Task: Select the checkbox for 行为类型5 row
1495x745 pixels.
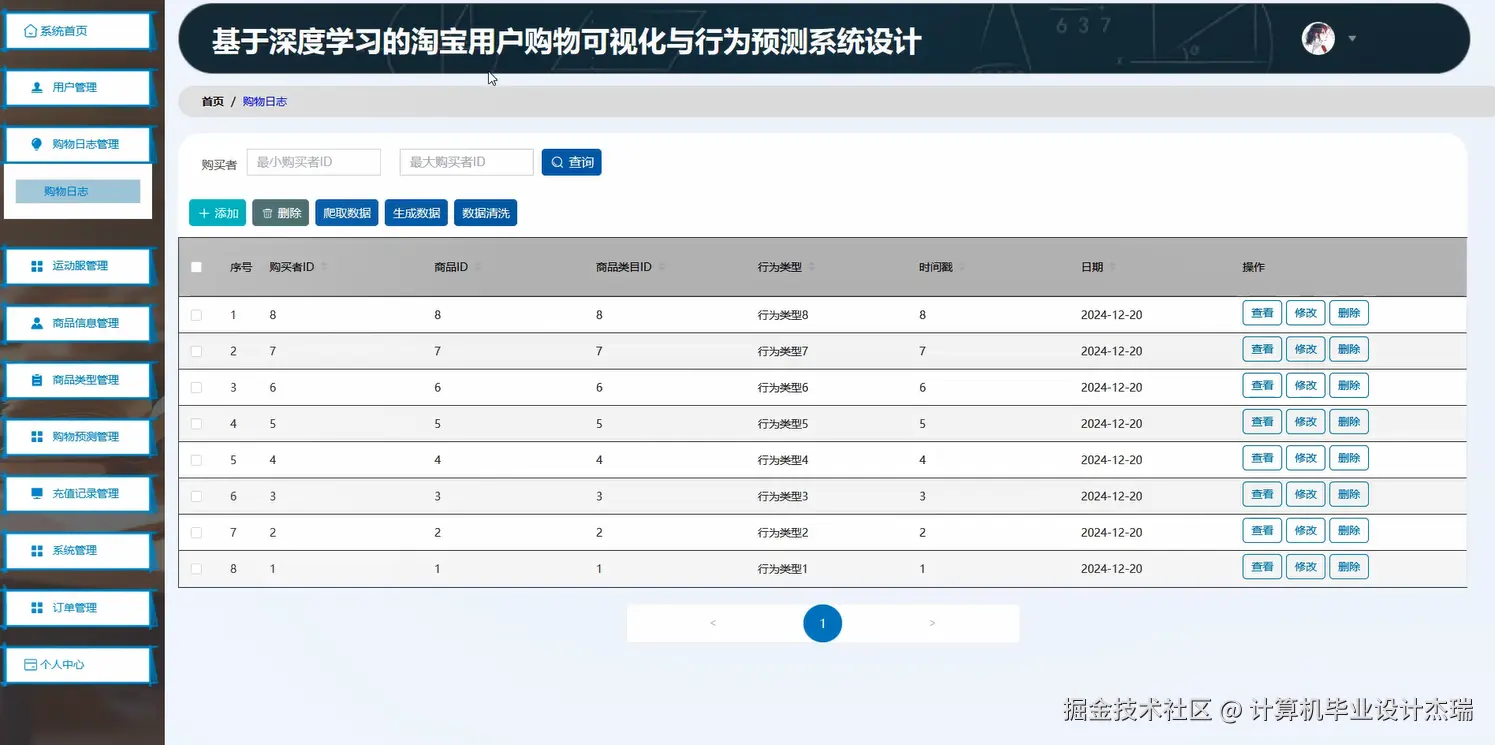Action: (196, 424)
